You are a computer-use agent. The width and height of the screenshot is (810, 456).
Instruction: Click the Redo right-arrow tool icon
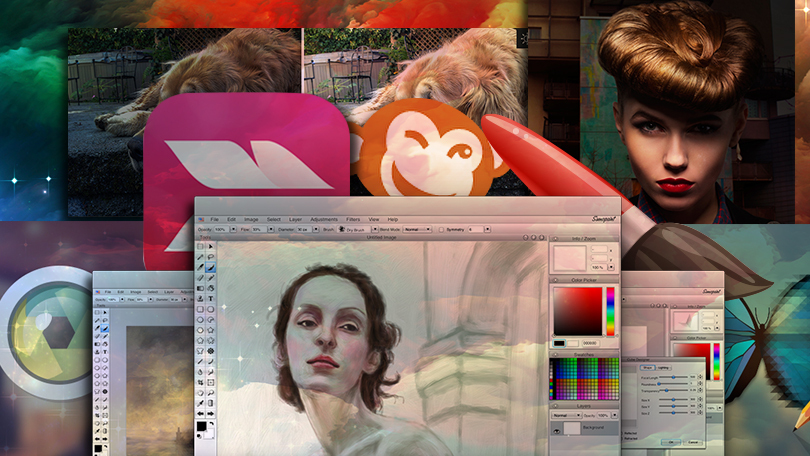(x=211, y=412)
